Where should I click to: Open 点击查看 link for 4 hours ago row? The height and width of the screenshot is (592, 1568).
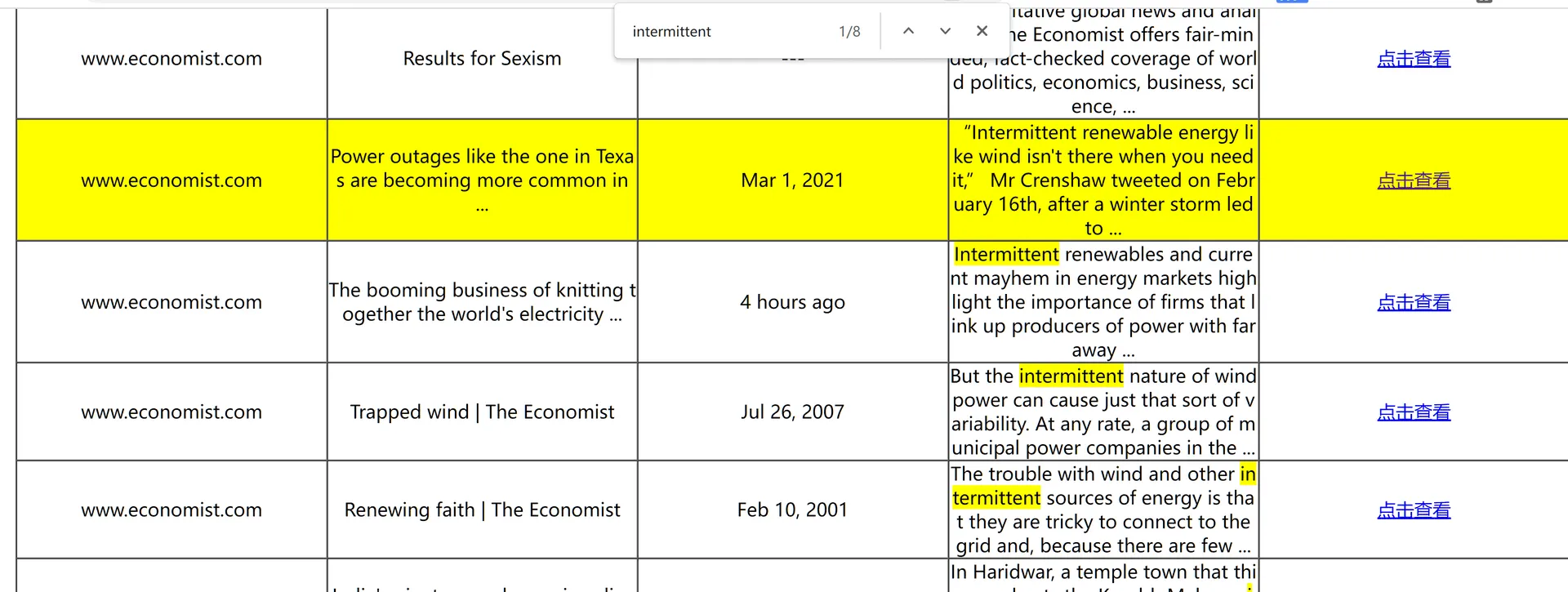click(1414, 302)
